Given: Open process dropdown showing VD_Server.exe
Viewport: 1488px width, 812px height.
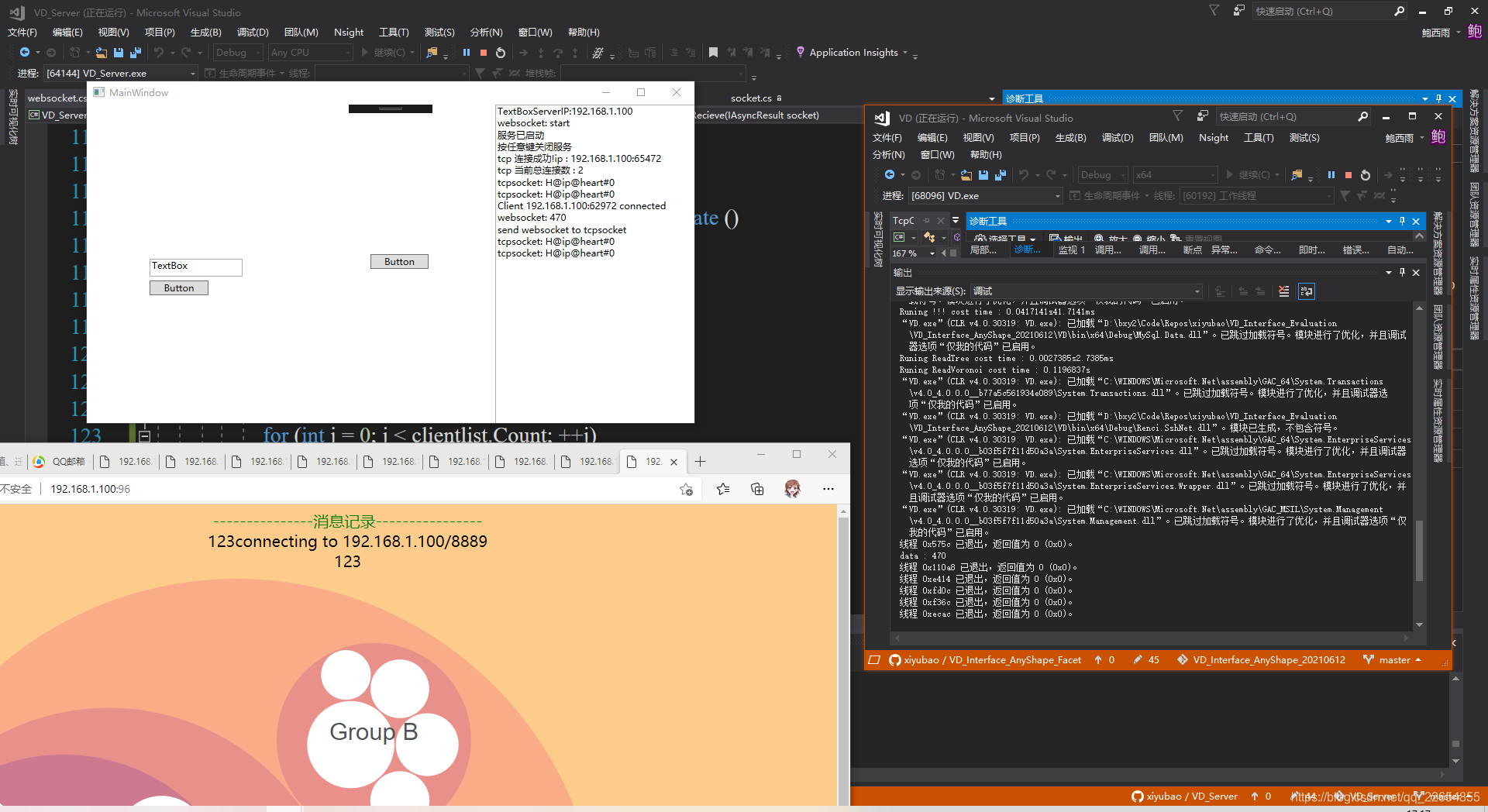Looking at the screenshot, I should [x=120, y=73].
